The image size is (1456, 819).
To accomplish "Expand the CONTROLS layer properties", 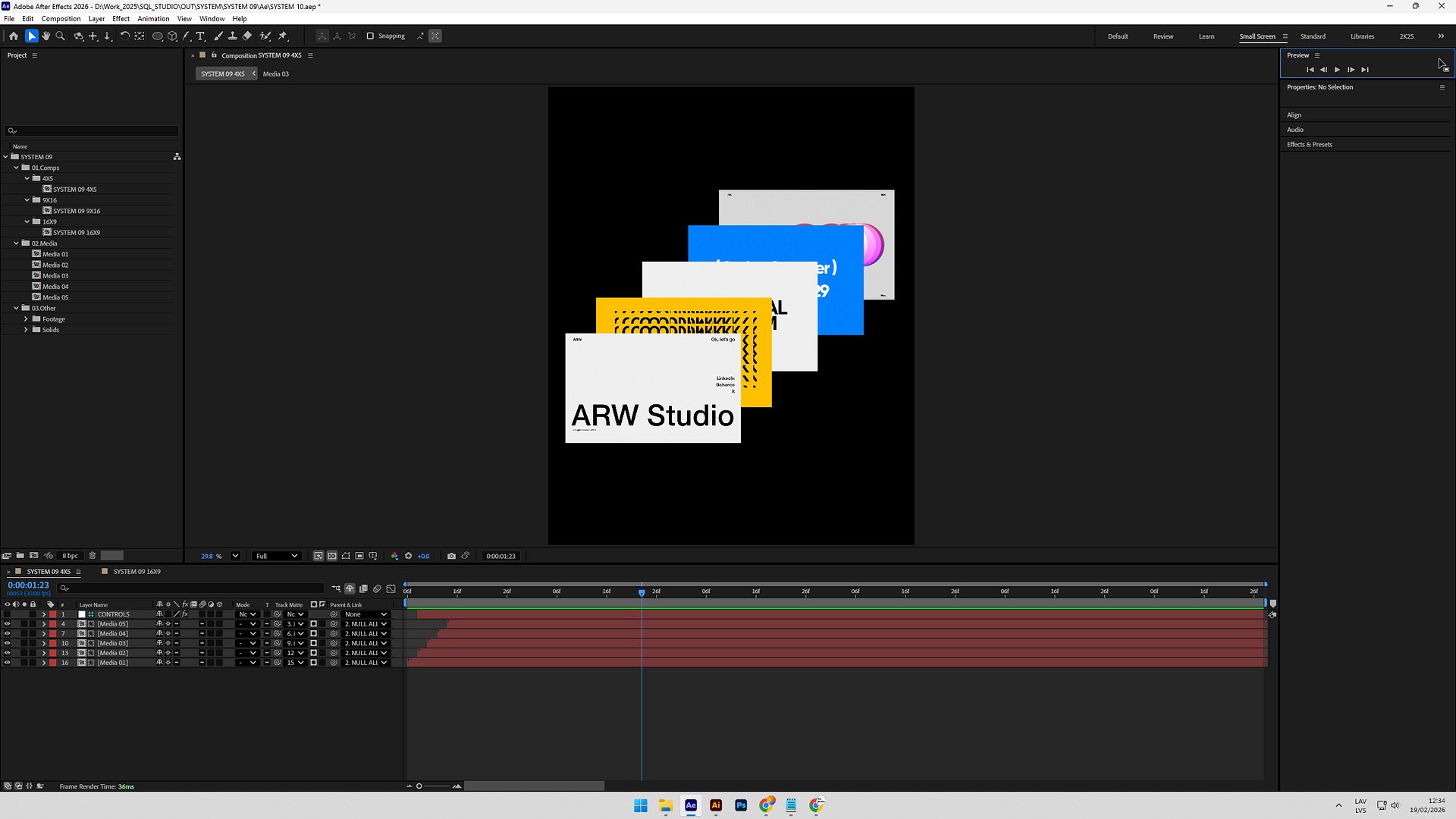I will (43, 614).
